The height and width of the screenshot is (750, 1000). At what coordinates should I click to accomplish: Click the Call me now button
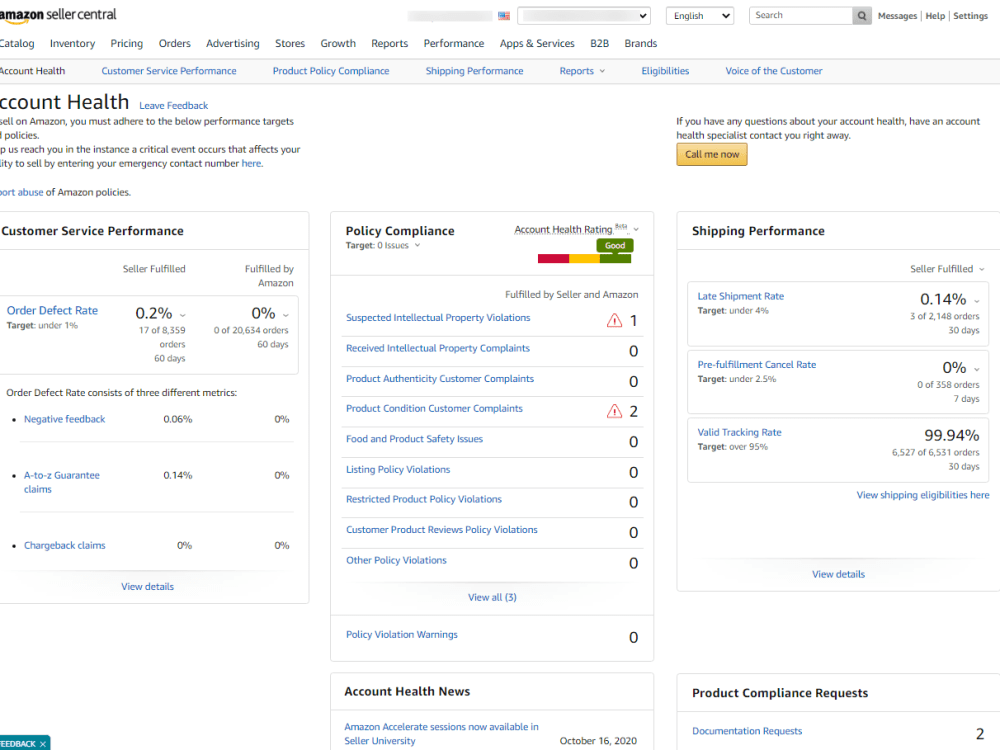click(x=712, y=154)
